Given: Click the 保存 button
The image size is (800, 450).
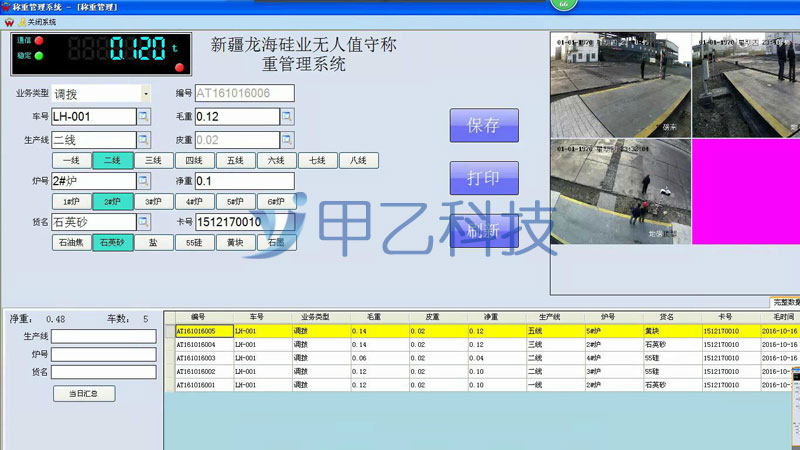Looking at the screenshot, I should 484,127.
